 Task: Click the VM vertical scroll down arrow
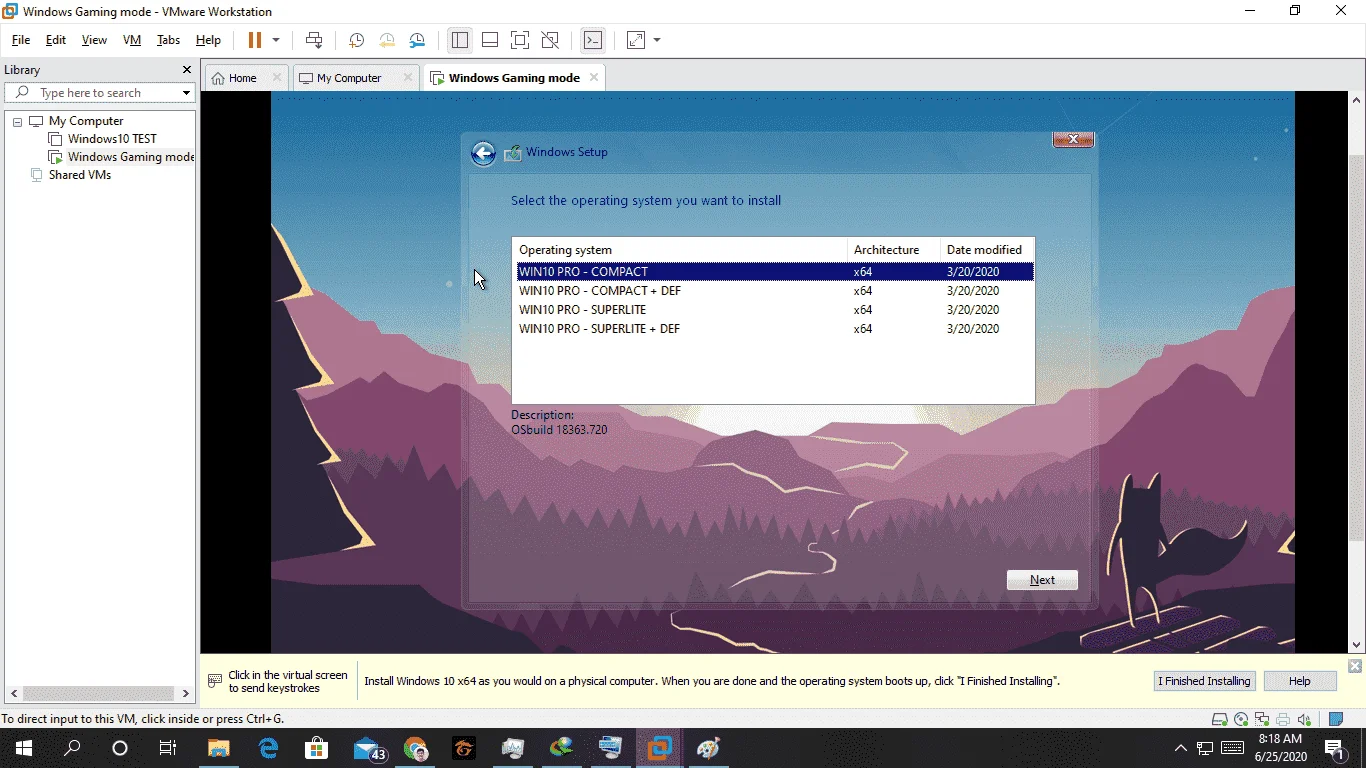click(1357, 646)
